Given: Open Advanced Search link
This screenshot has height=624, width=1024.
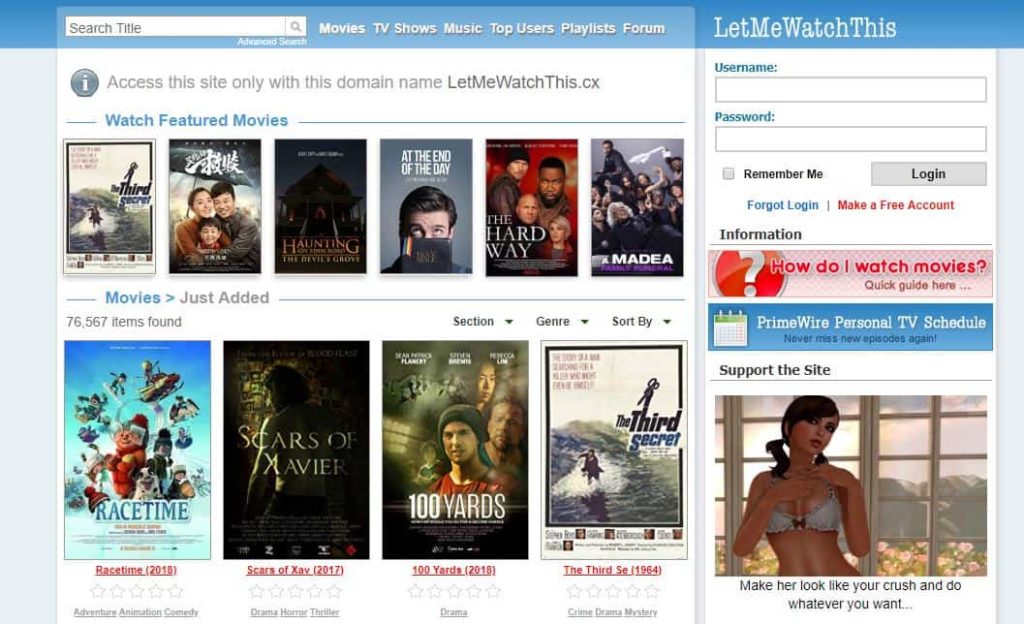Looking at the screenshot, I should pos(272,41).
